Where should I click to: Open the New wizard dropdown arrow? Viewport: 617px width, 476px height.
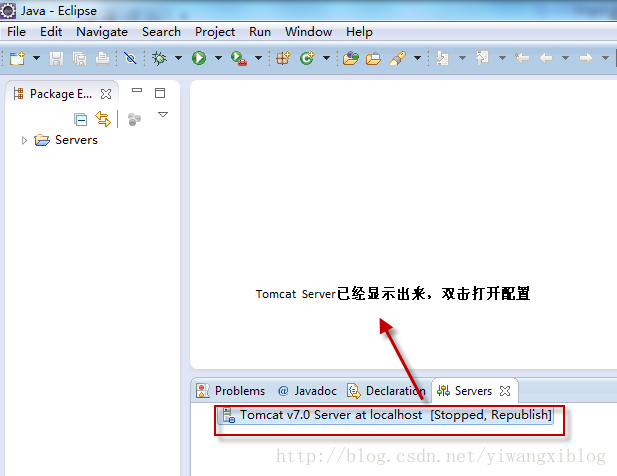[x=36, y=58]
